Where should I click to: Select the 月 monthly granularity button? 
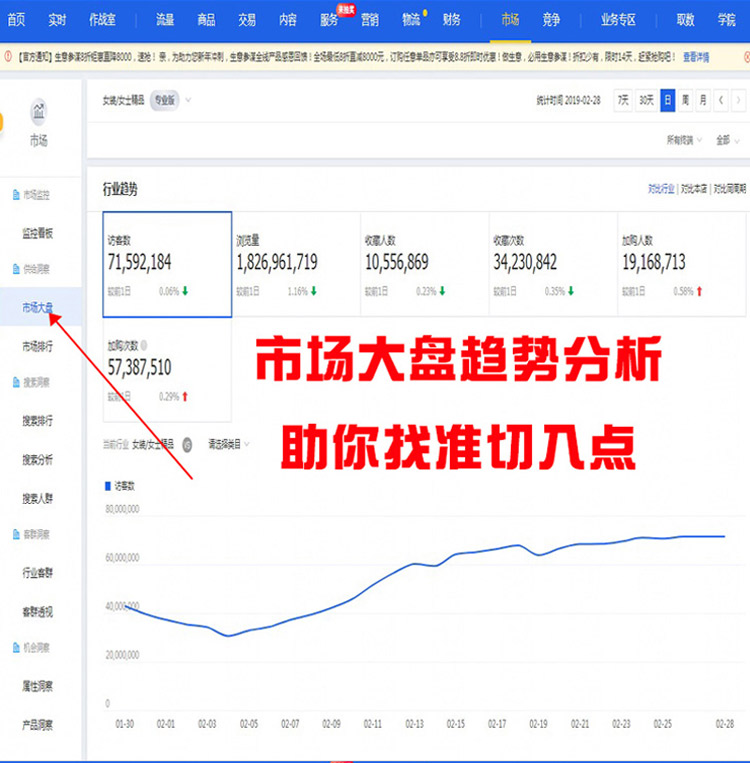point(703,100)
